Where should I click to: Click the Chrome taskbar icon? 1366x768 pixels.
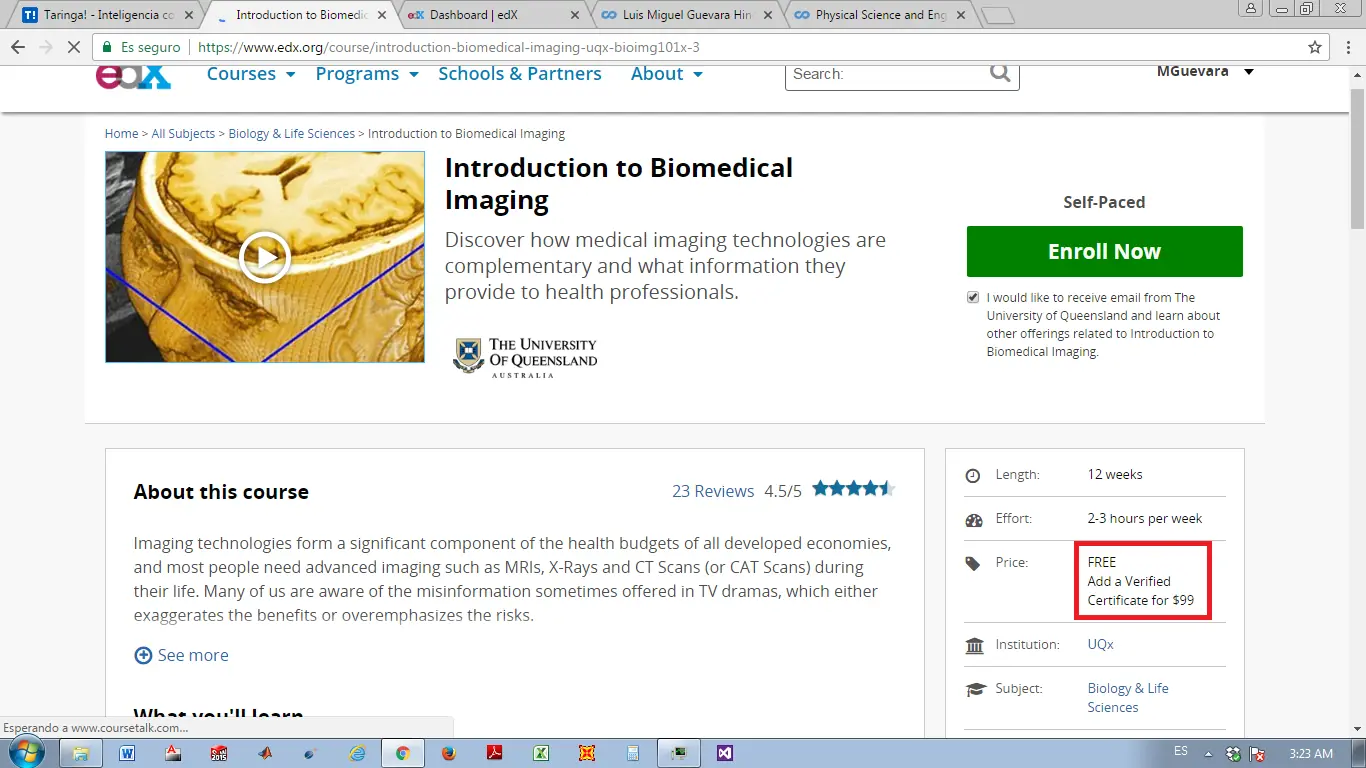point(402,753)
